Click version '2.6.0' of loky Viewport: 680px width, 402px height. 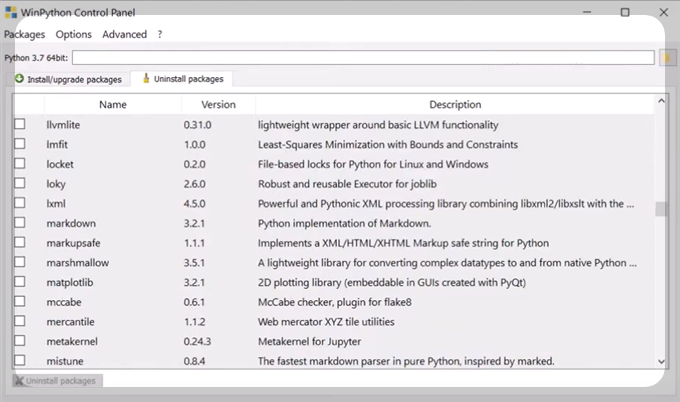pos(194,184)
